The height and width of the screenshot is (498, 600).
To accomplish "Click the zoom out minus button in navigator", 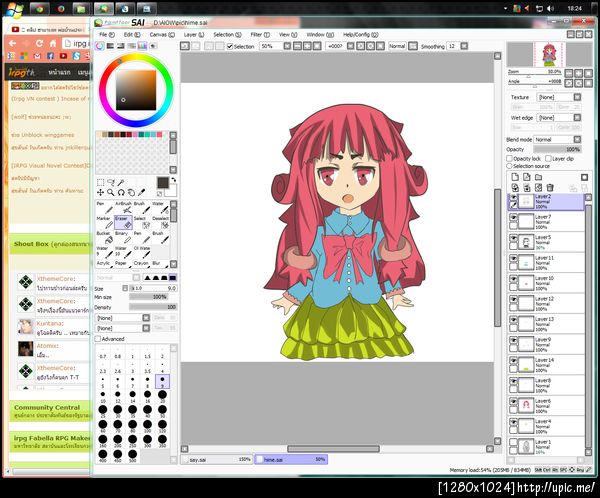I will [x=569, y=73].
